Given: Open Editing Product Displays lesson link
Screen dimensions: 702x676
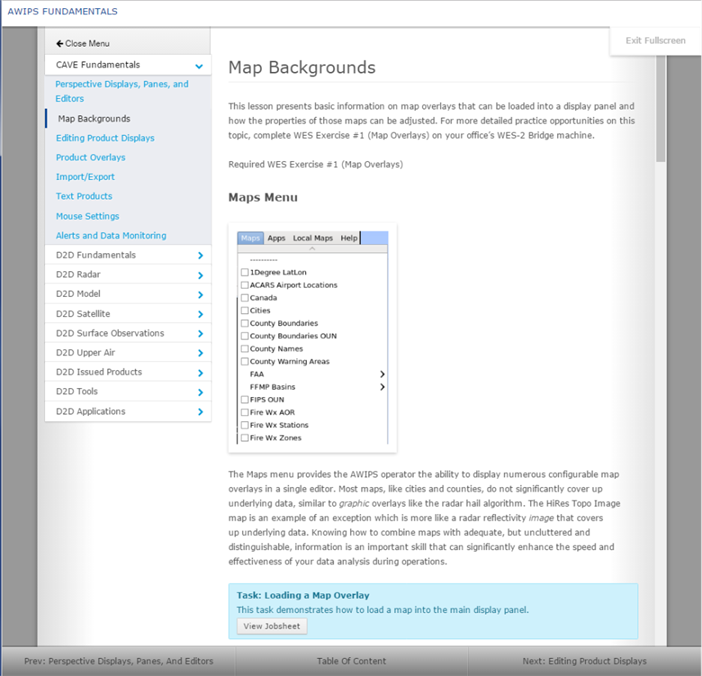Looking at the screenshot, I should [105, 138].
